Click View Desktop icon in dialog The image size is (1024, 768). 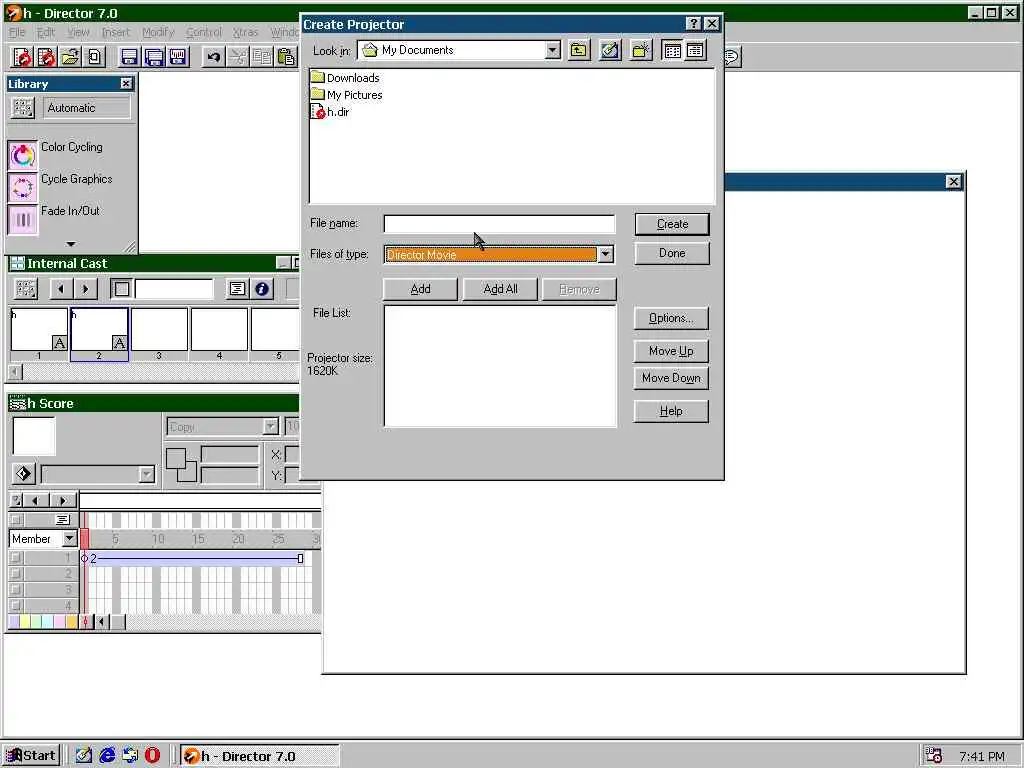(610, 50)
